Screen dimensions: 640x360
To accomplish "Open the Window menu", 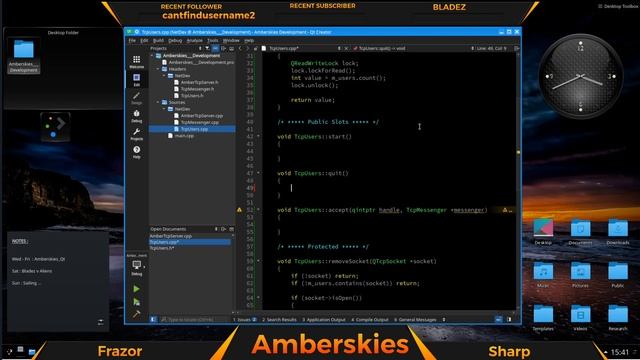I will click(231, 40).
